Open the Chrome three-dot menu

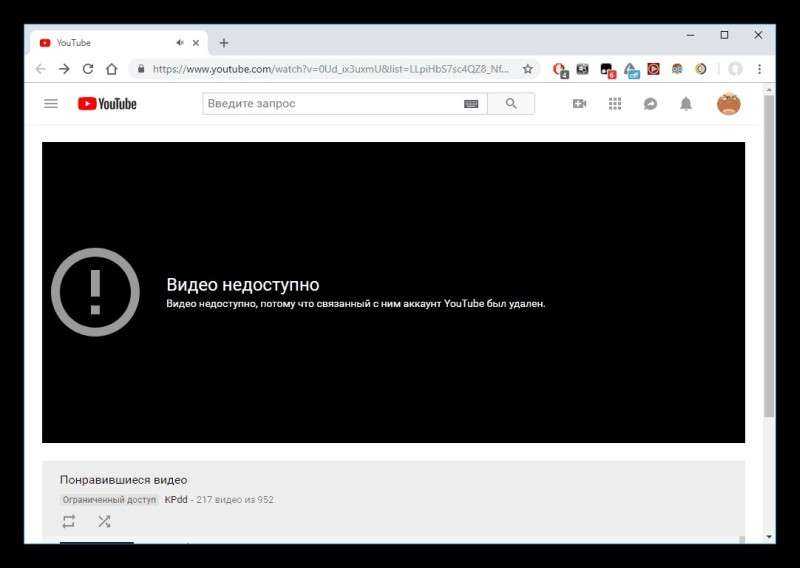[760, 69]
